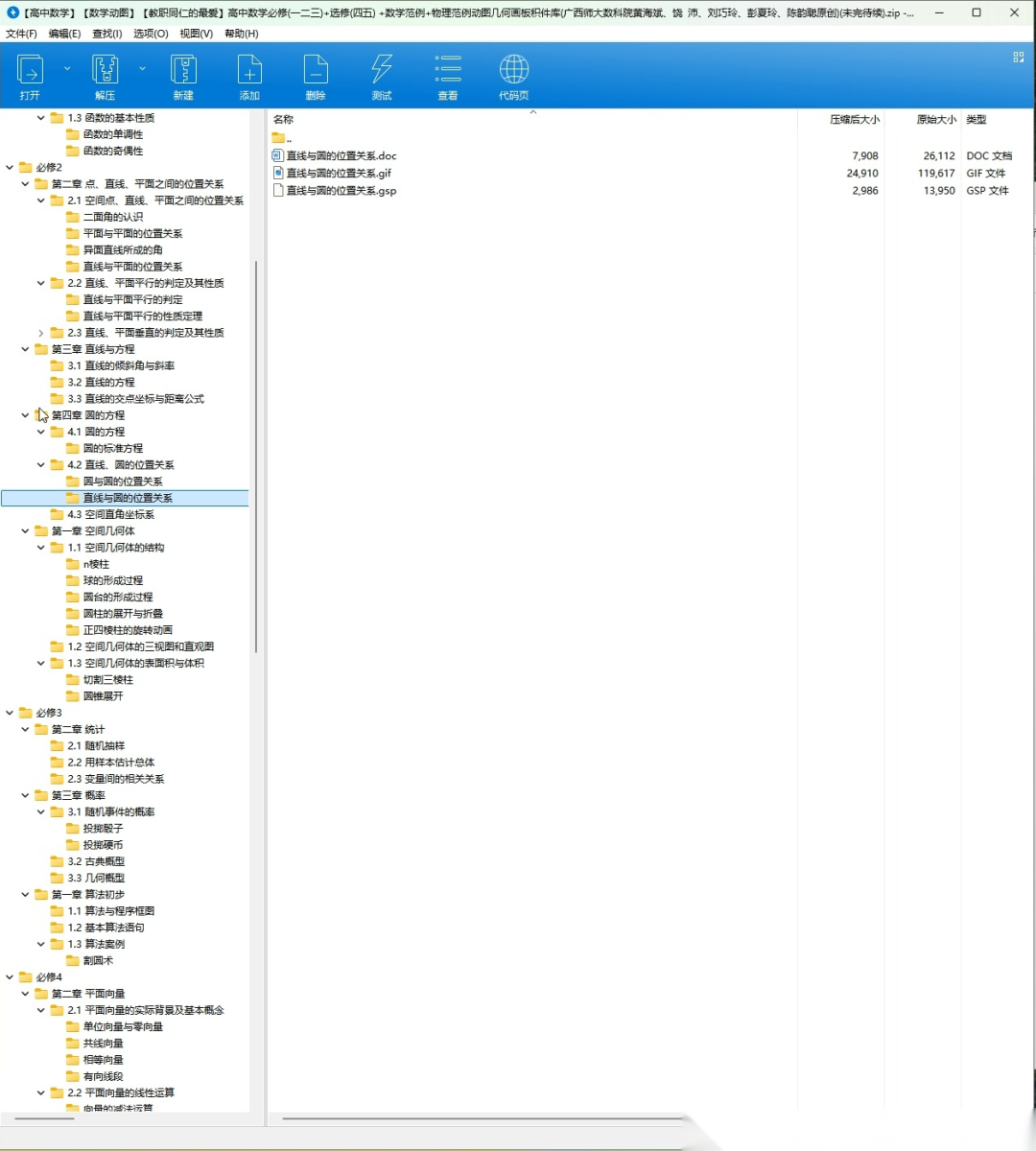
Task: Click the 新建 (New archive) toolbar icon
Action: 183,76
